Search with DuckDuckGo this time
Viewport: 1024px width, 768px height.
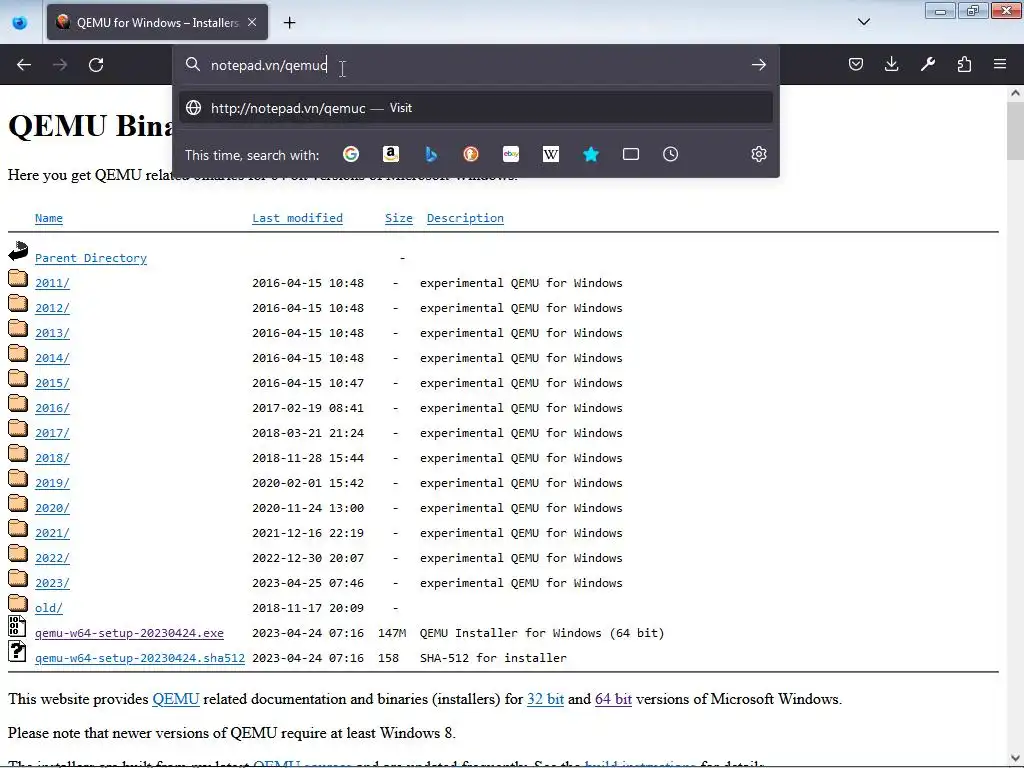click(x=471, y=154)
